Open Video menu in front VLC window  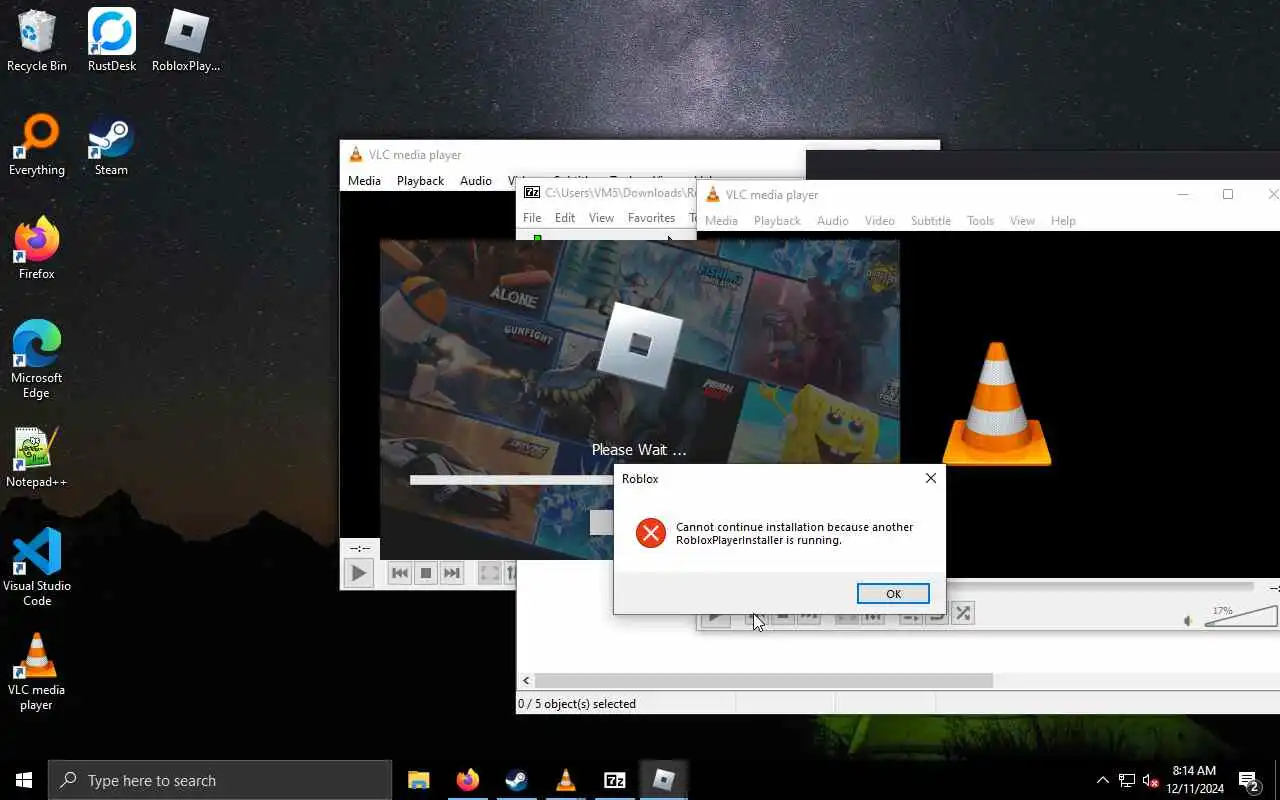tap(880, 221)
